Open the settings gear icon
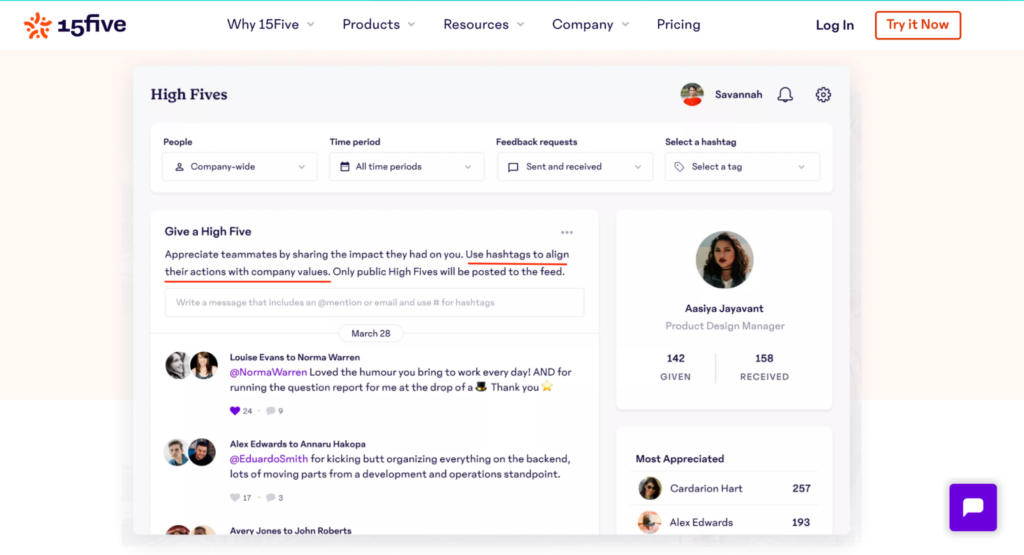Image resolution: width=1024 pixels, height=555 pixels. 823,95
